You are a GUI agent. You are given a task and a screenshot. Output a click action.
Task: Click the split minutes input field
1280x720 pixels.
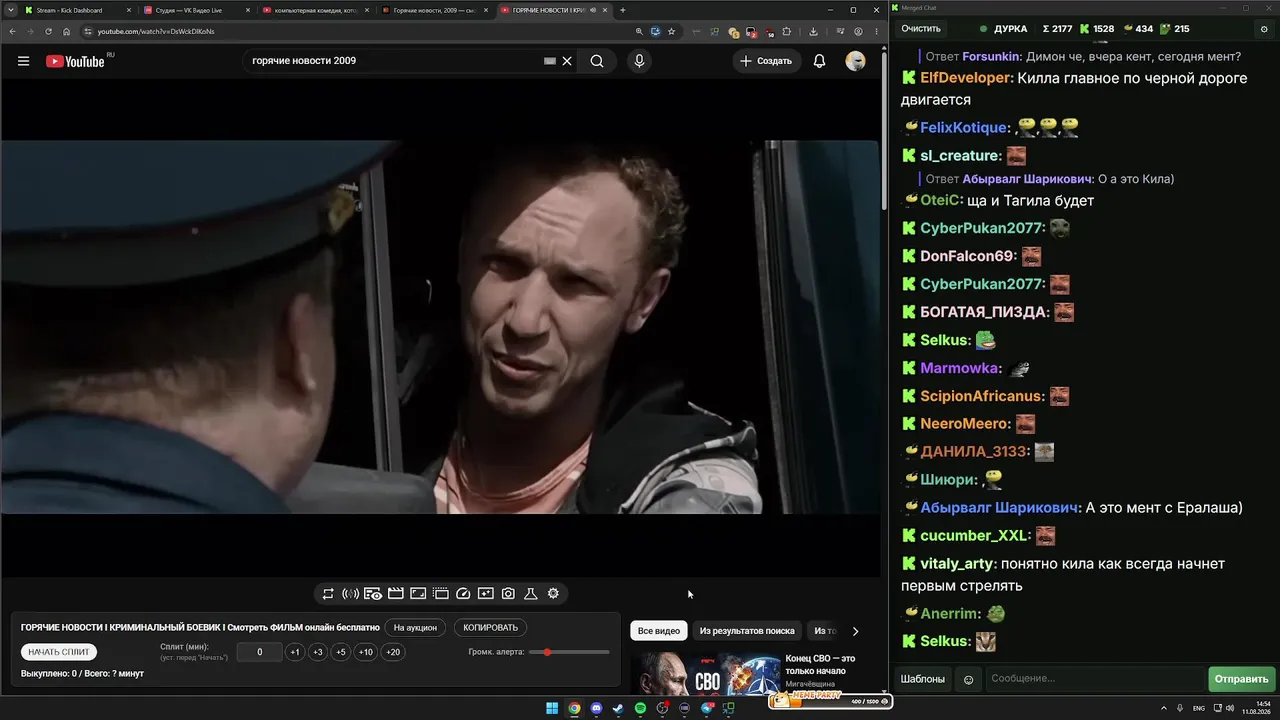(260, 652)
